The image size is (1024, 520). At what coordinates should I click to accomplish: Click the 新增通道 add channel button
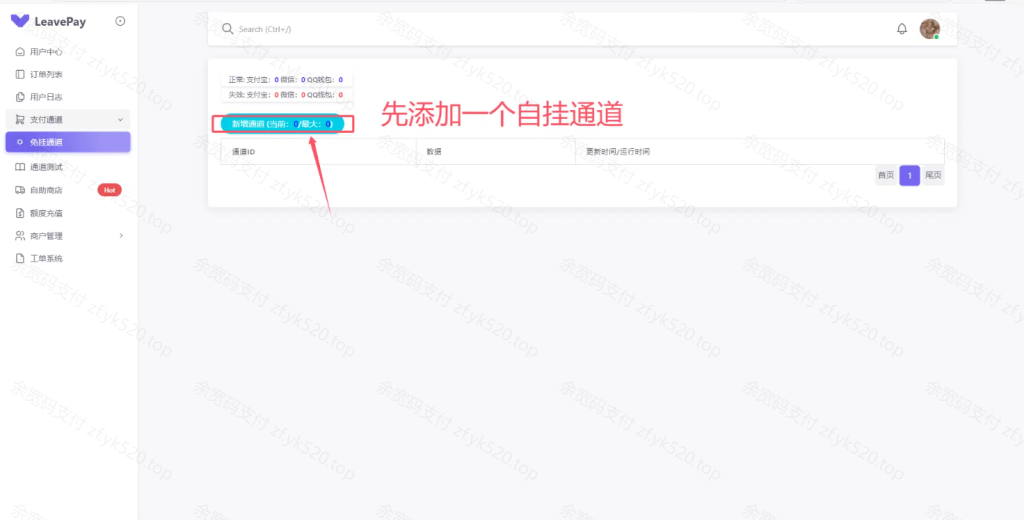tap(282, 124)
